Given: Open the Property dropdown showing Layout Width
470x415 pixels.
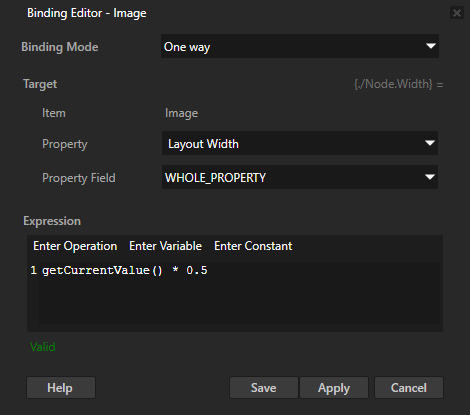Looking at the screenshot, I should pyautogui.click(x=300, y=143).
